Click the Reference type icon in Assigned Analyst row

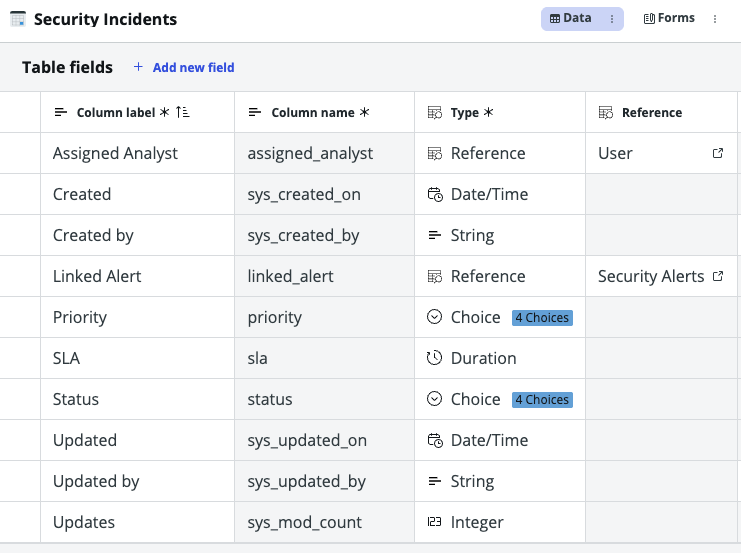[x=435, y=154]
